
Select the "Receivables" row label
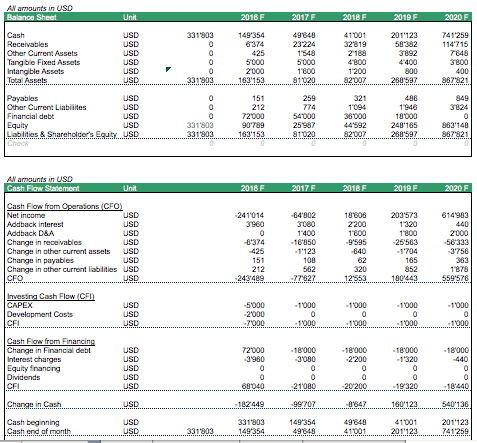pos(28,44)
